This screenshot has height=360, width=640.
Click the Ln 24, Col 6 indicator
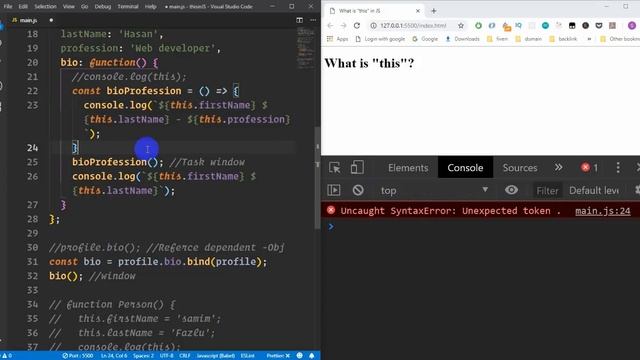tap(114, 356)
